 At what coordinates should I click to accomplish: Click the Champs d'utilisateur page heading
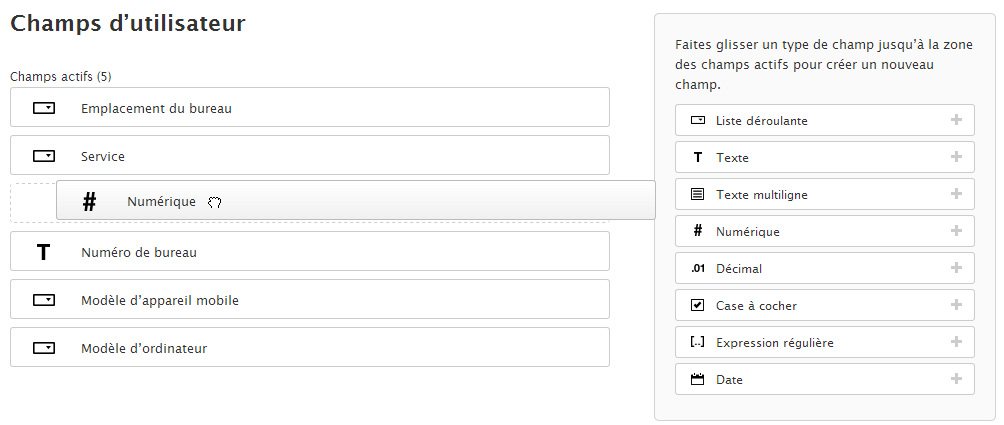127,24
